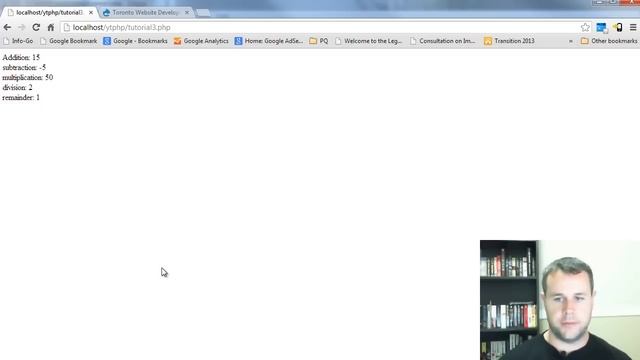Open the Other bookmarks folder
The image size is (640, 360).
pos(609,41)
